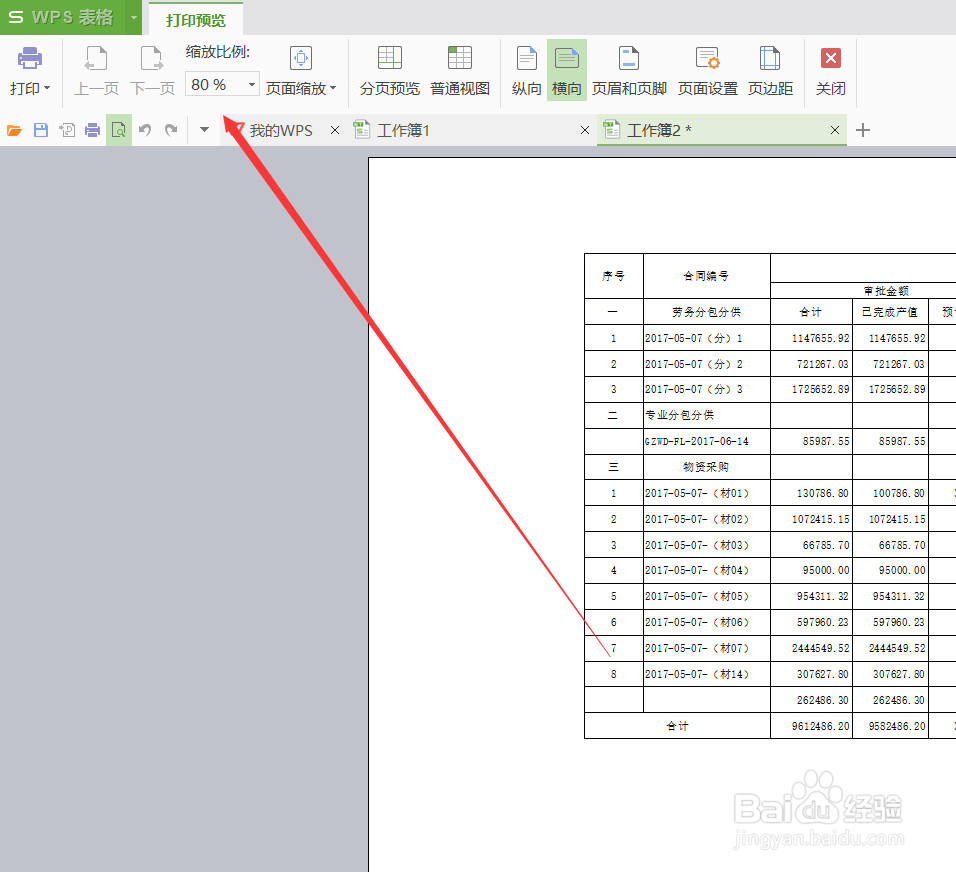This screenshot has height=872, width=956.
Task: Click the open folder icon in quick toolbar
Action: coord(14,130)
